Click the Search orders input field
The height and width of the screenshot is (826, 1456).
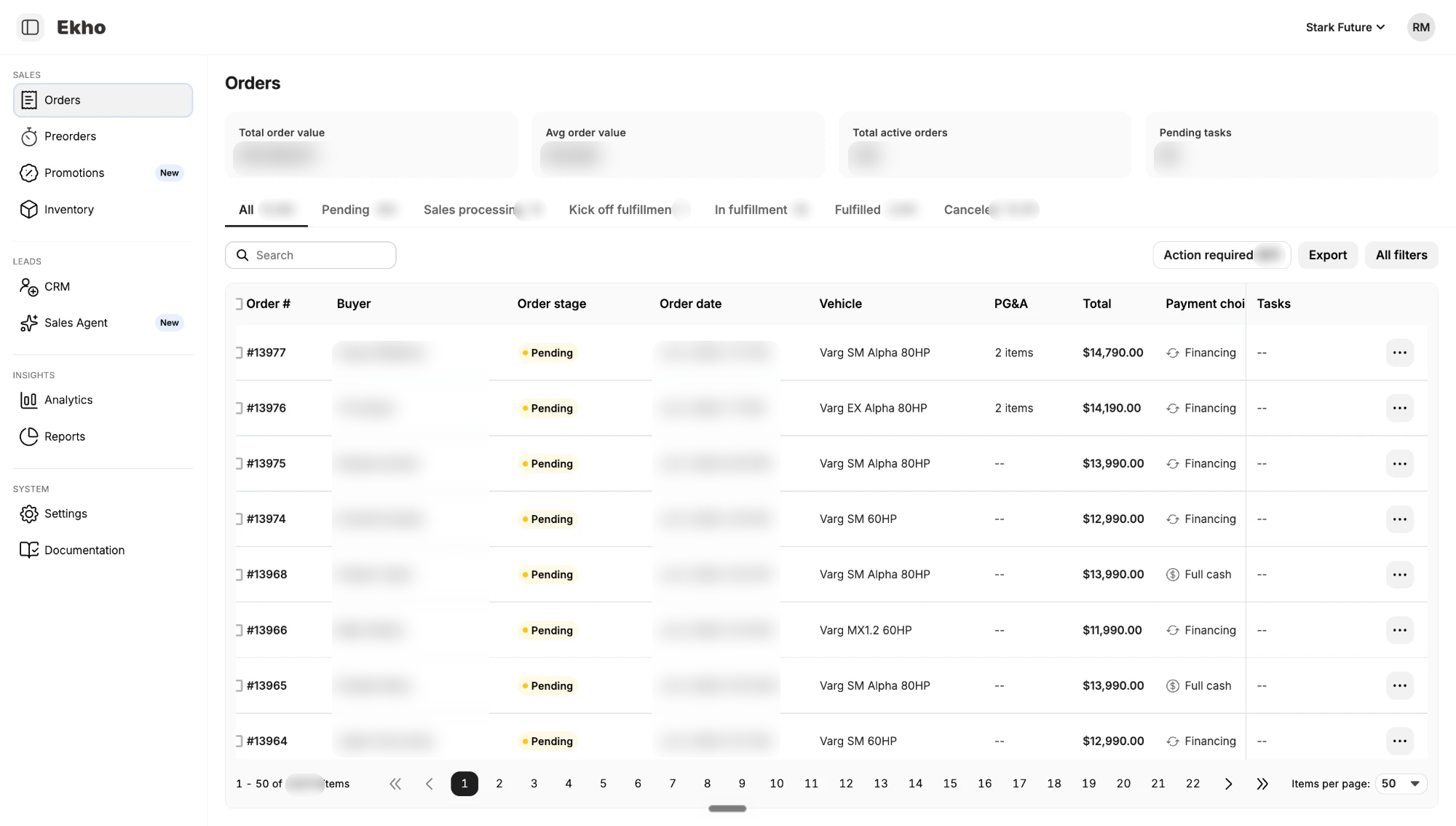click(311, 255)
